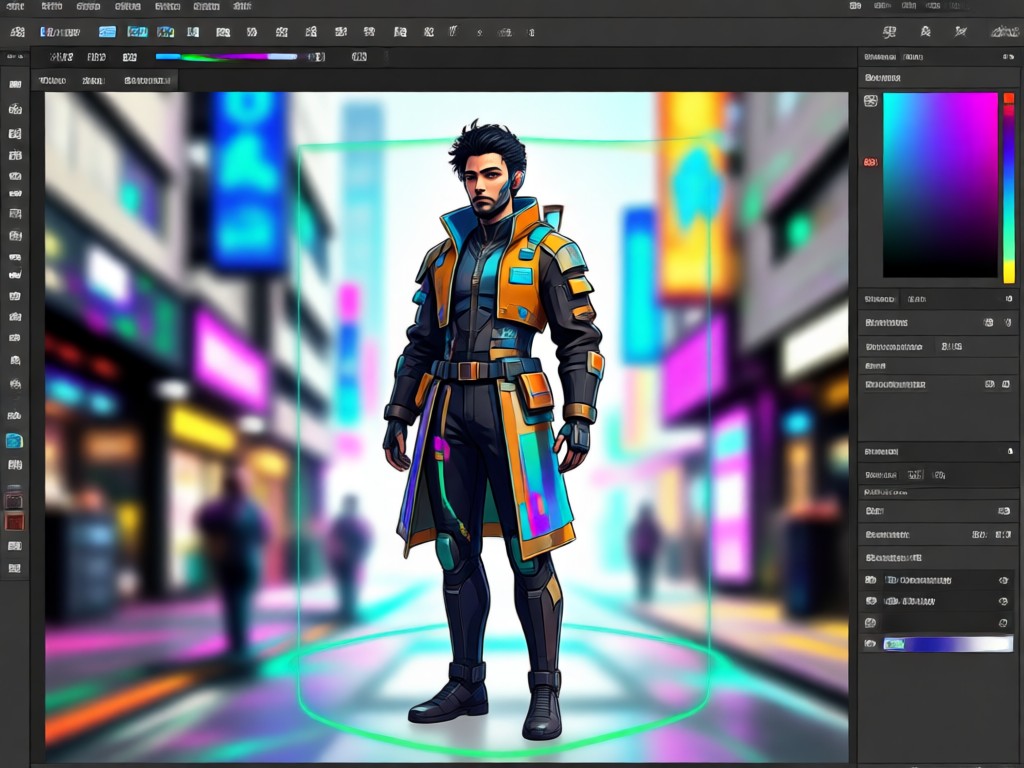Viewport: 1024px width, 768px height.
Task: Select the blue cube tool in left toolbar
Action: (14, 441)
